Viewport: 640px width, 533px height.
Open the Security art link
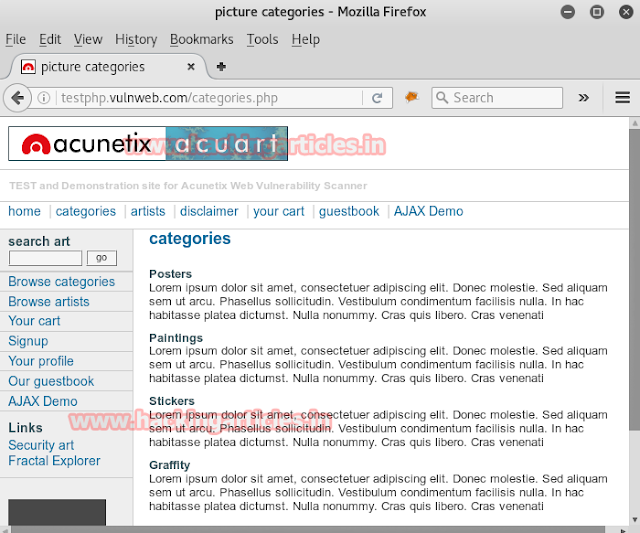(x=41, y=445)
